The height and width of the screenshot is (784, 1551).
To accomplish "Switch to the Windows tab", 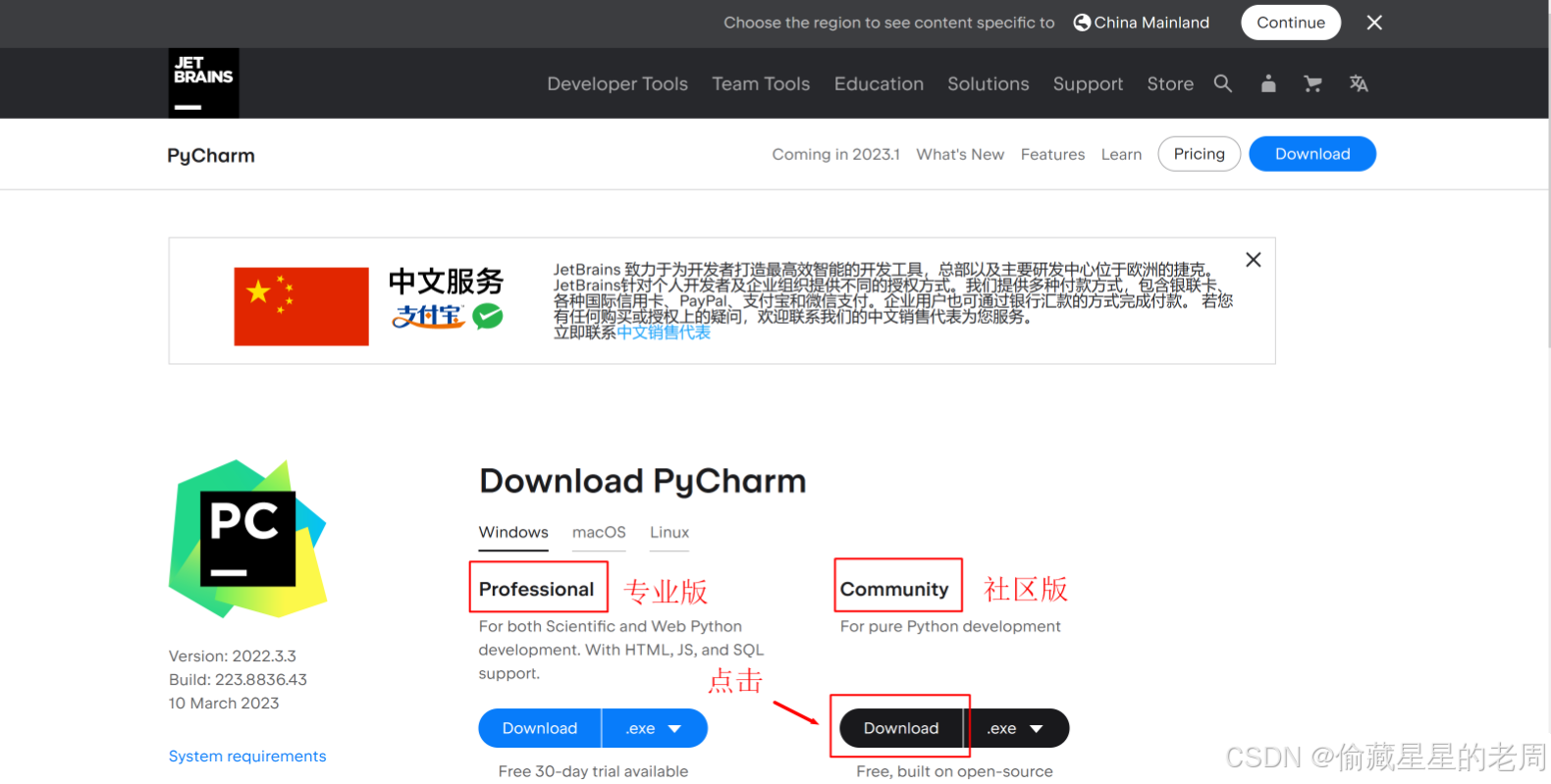I will click(513, 532).
